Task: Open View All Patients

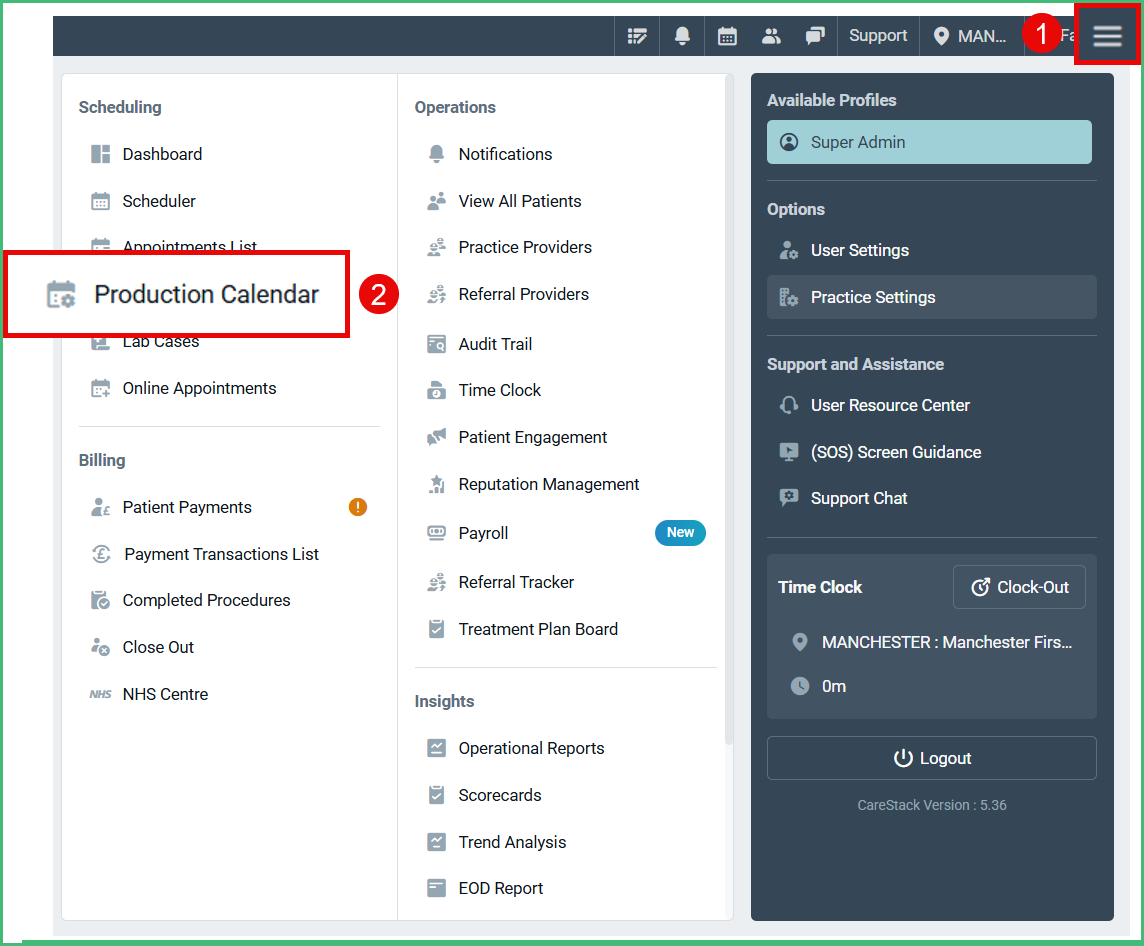Action: 520,201
